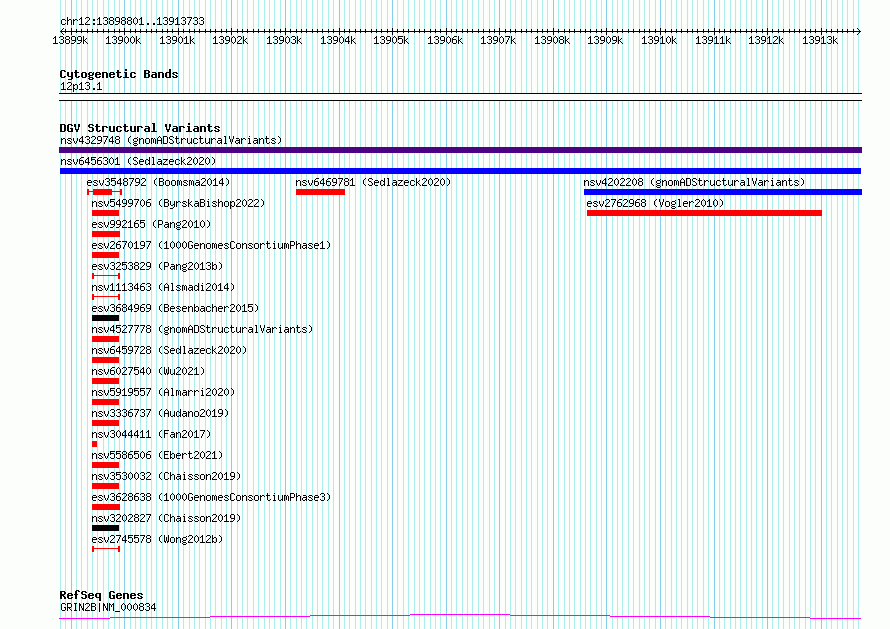Open nsv3044411 (Fan2017) label
The height and width of the screenshot is (629, 890).
tap(151, 434)
